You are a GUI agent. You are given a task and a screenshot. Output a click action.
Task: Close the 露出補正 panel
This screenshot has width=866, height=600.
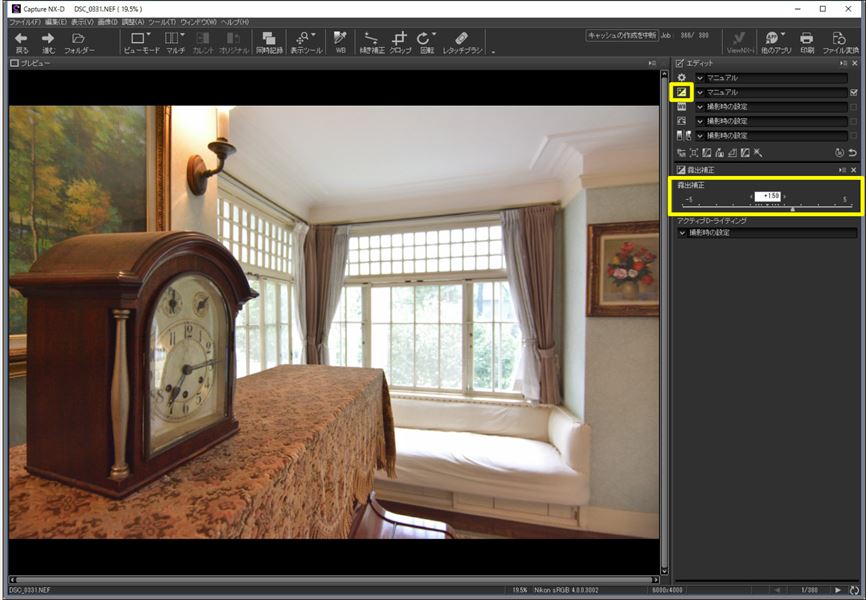pos(854,170)
